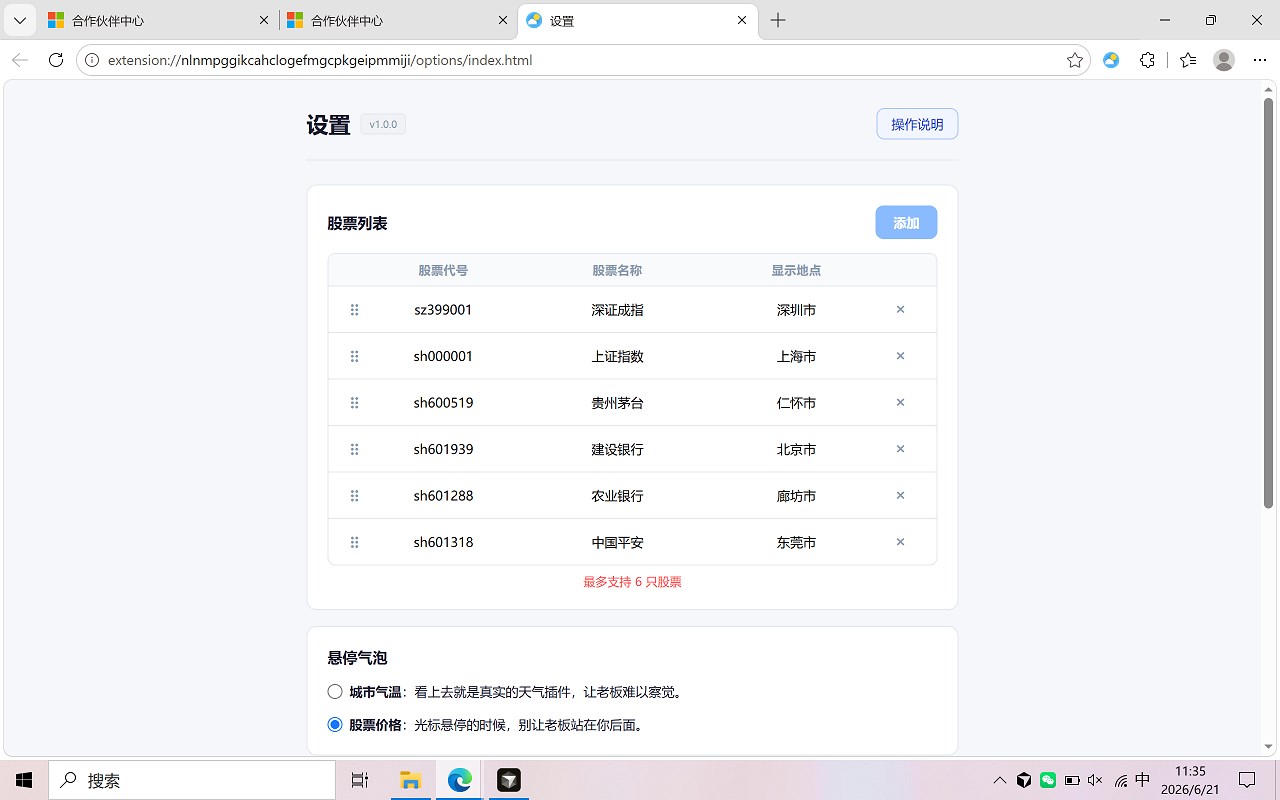Open the Favorites list icon
This screenshot has width=1280, height=800.
[x=1188, y=60]
